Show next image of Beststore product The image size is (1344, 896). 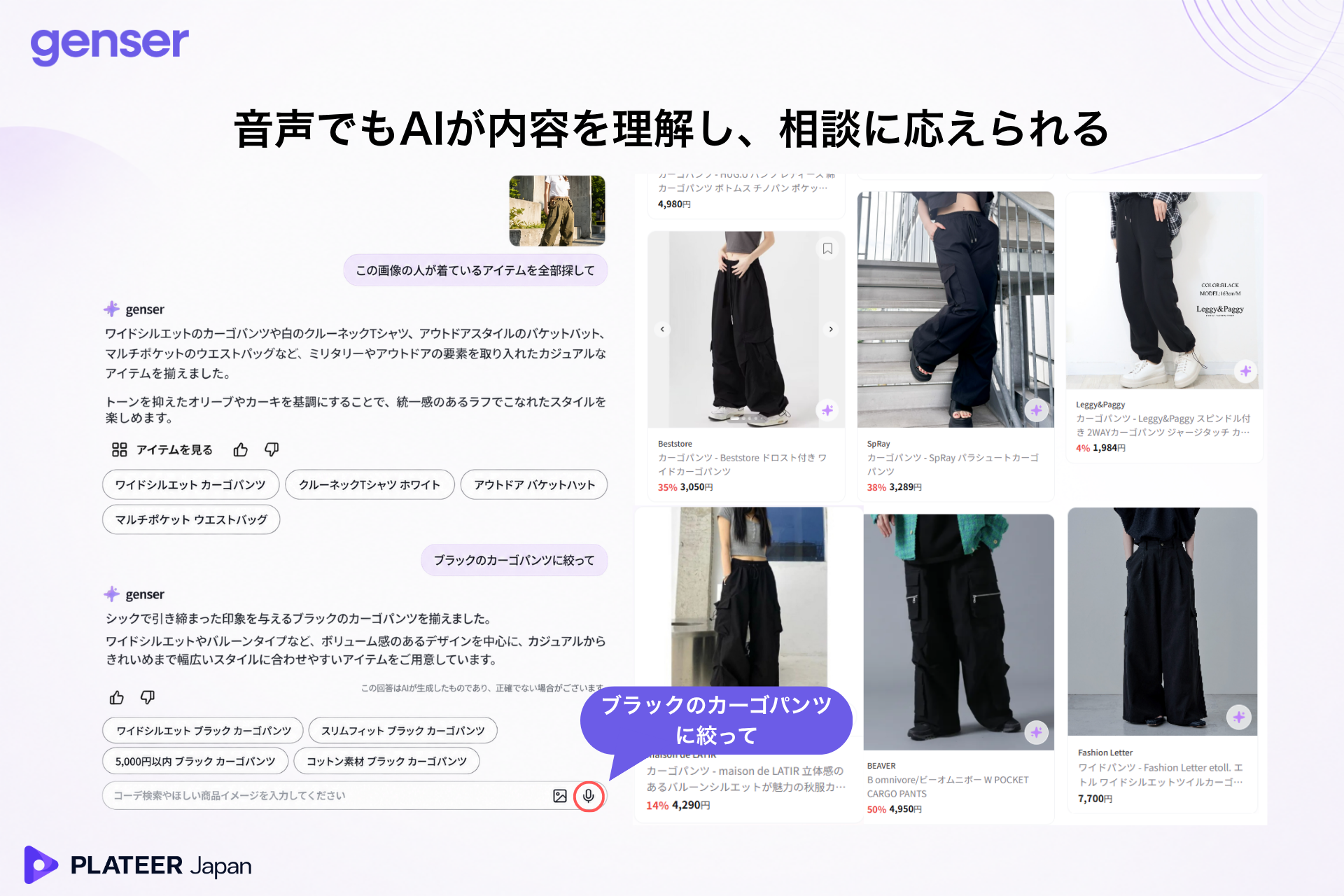coord(831,329)
